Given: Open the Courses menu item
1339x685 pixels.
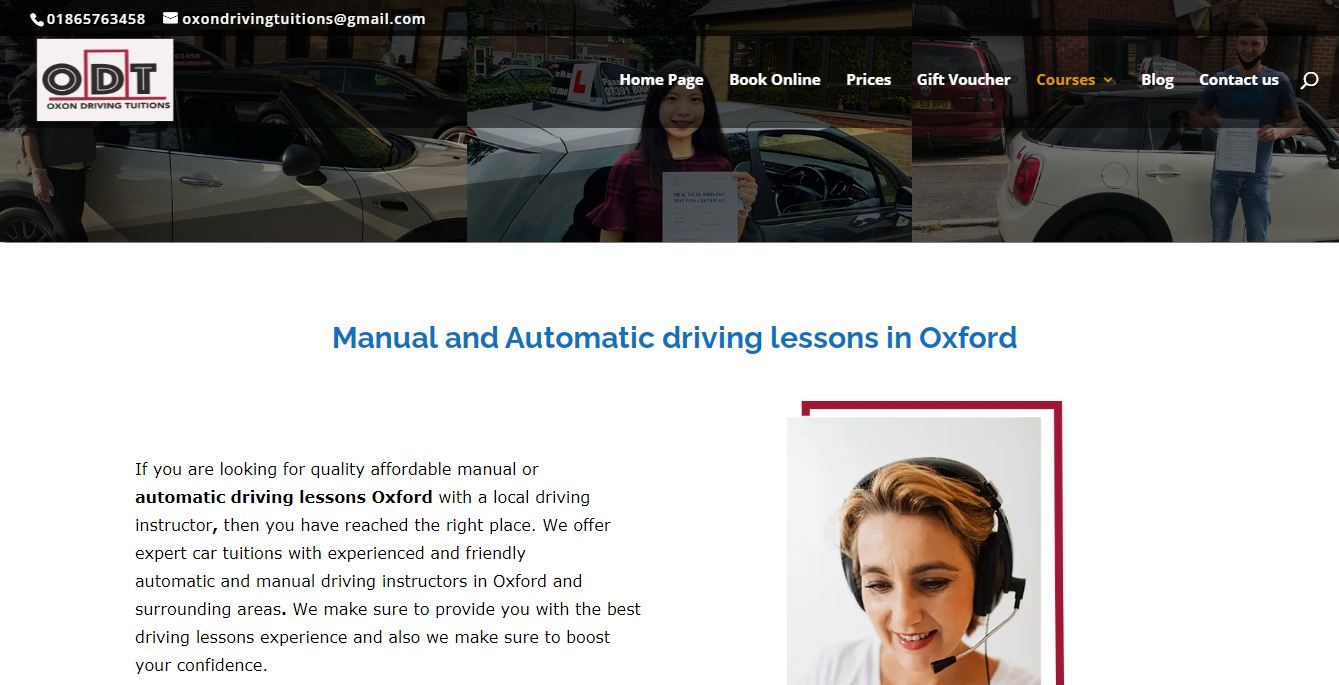Looking at the screenshot, I should point(1066,80).
